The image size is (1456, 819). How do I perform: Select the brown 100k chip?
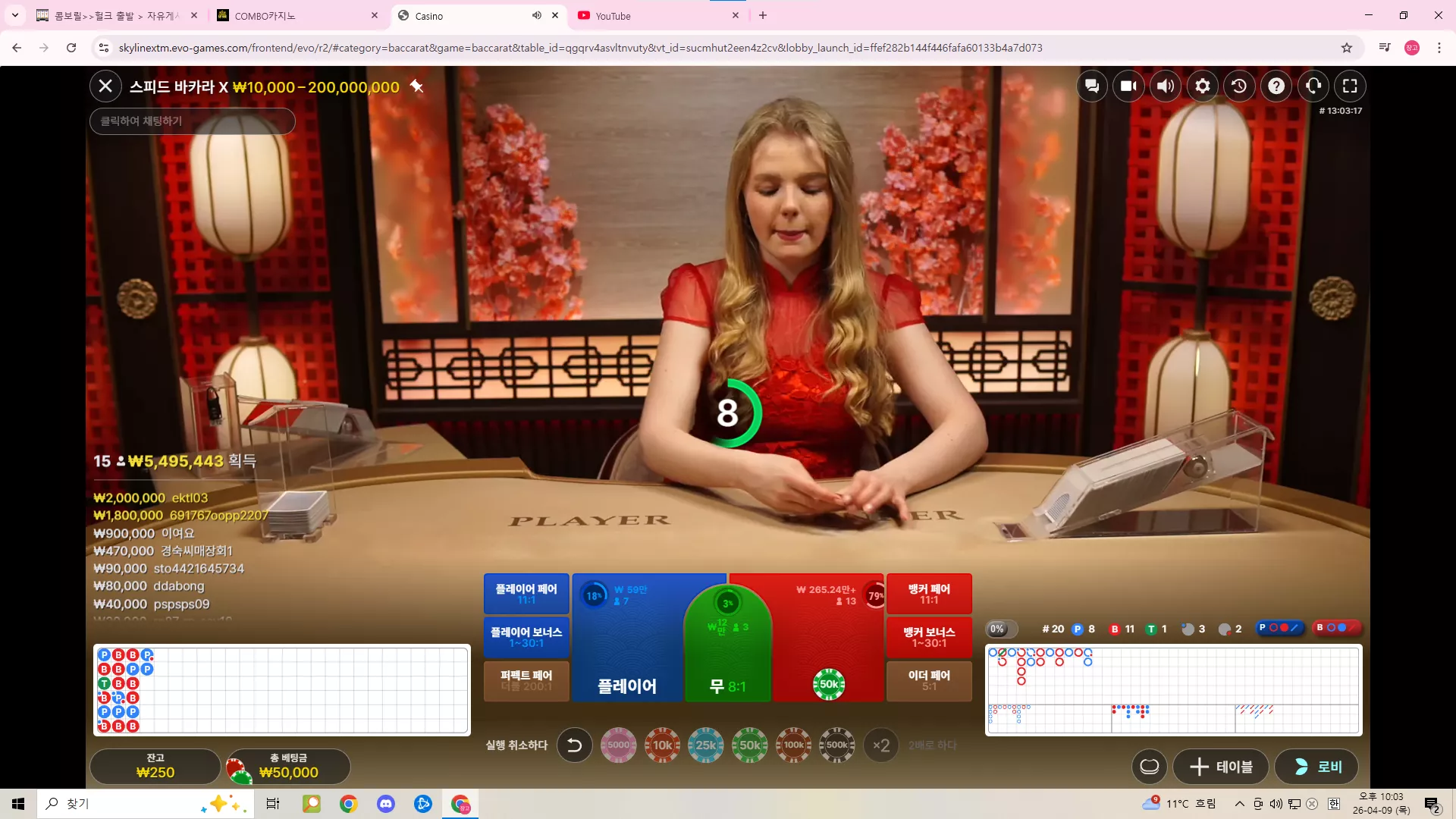point(794,745)
